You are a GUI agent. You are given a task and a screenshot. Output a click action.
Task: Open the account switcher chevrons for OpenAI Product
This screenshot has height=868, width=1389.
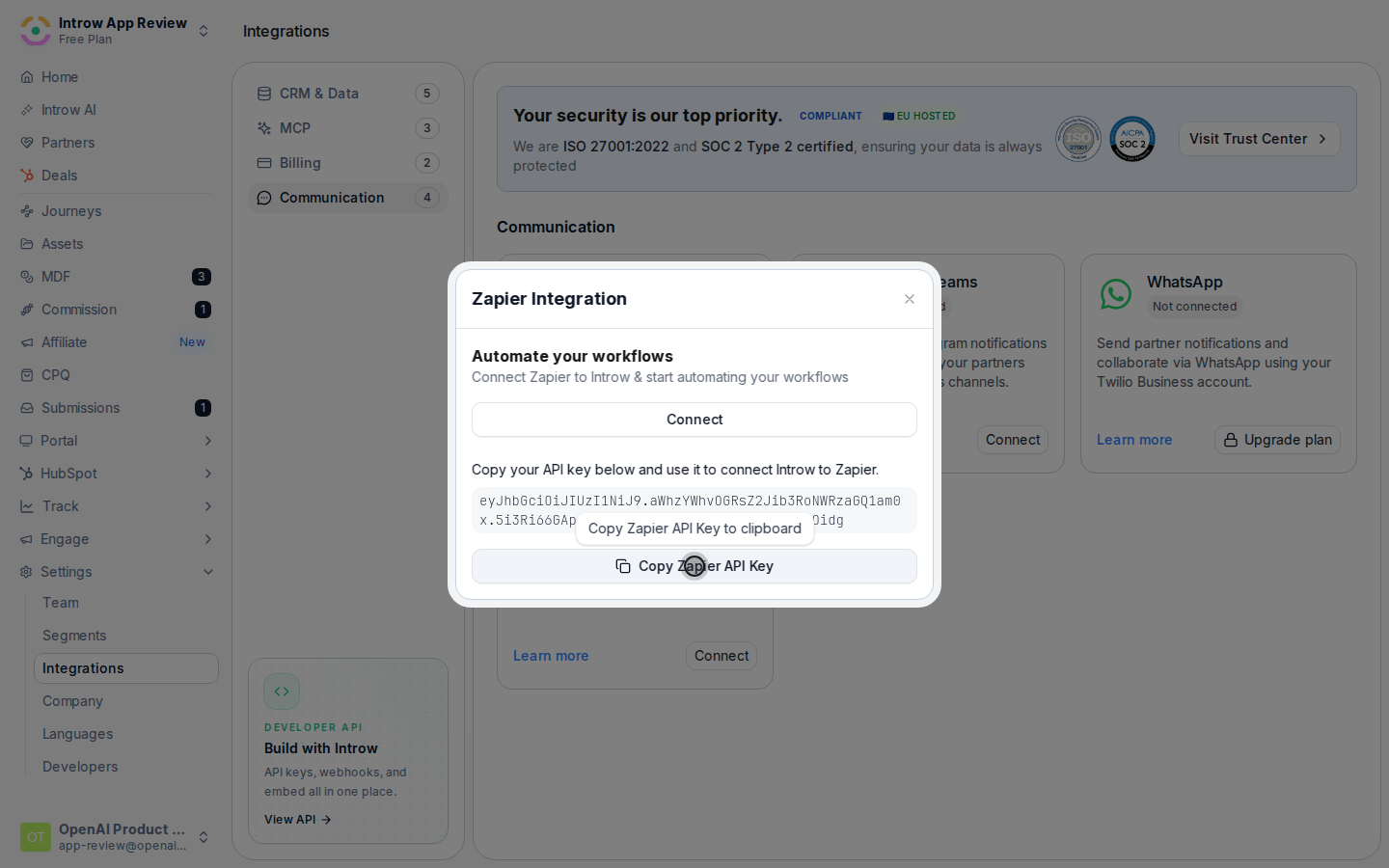[x=204, y=837]
